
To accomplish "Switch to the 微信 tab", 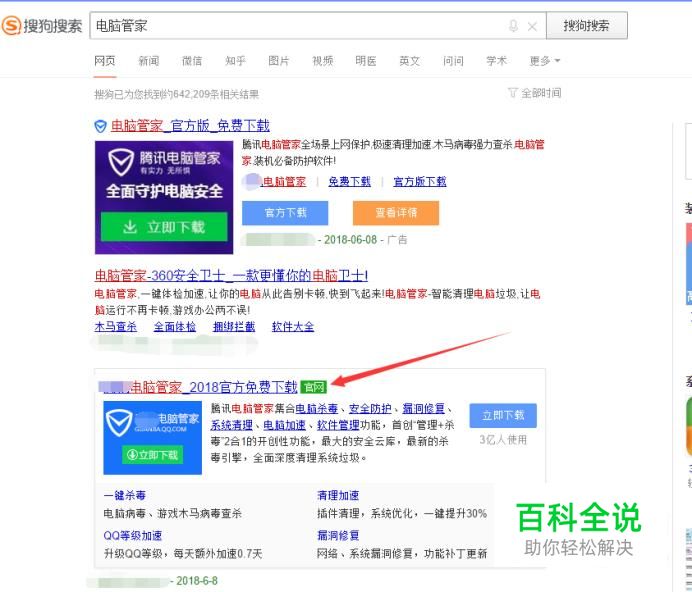I will (x=192, y=61).
